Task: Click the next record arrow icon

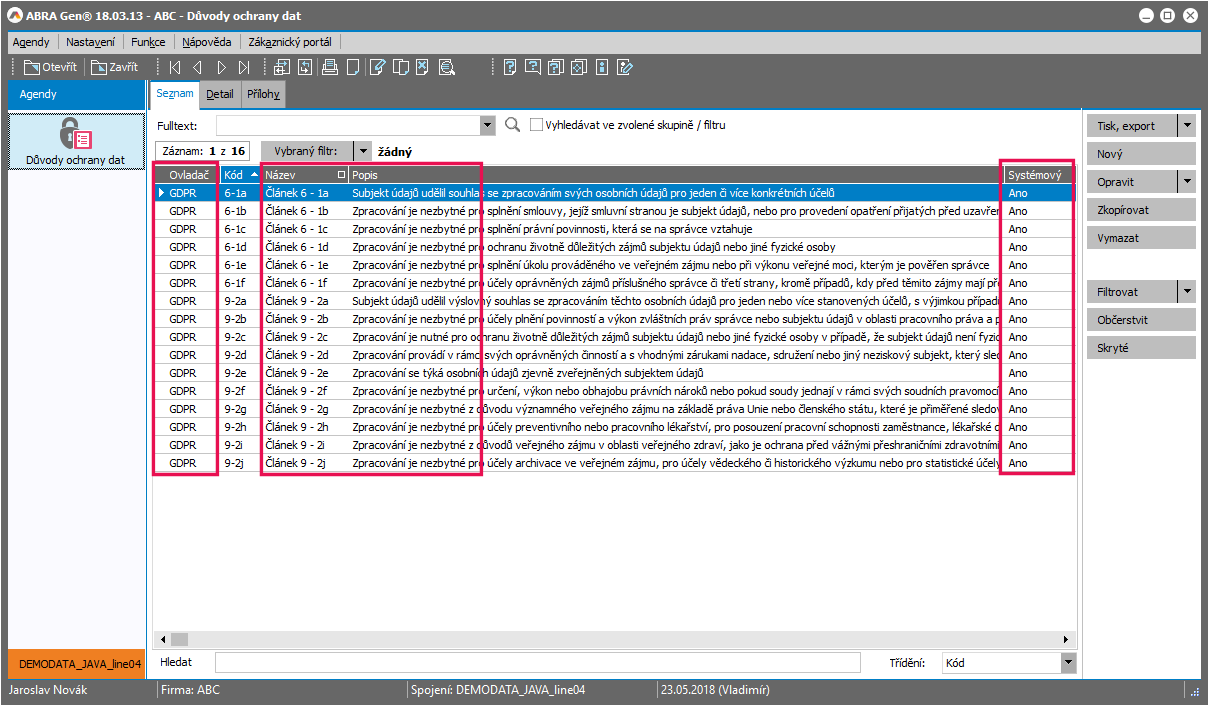Action: pos(221,68)
